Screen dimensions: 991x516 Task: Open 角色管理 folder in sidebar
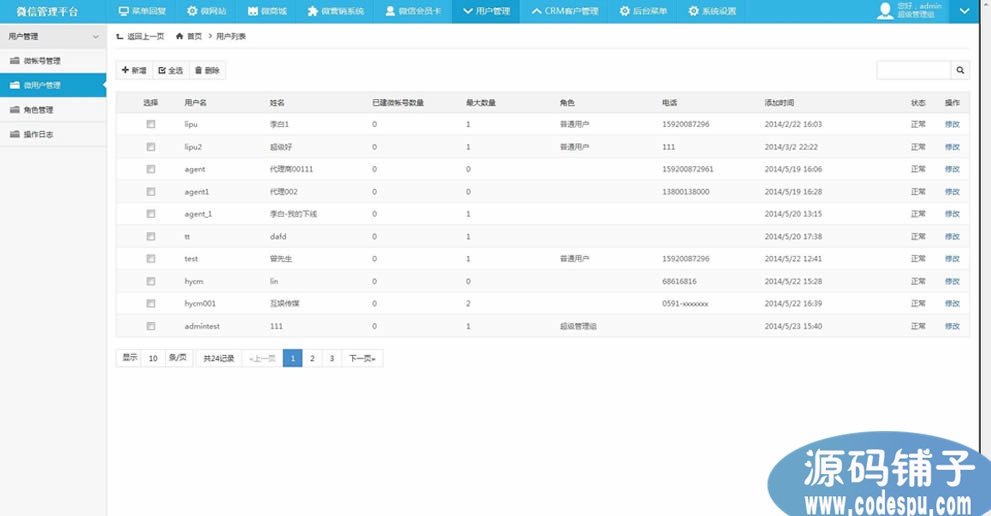53,109
